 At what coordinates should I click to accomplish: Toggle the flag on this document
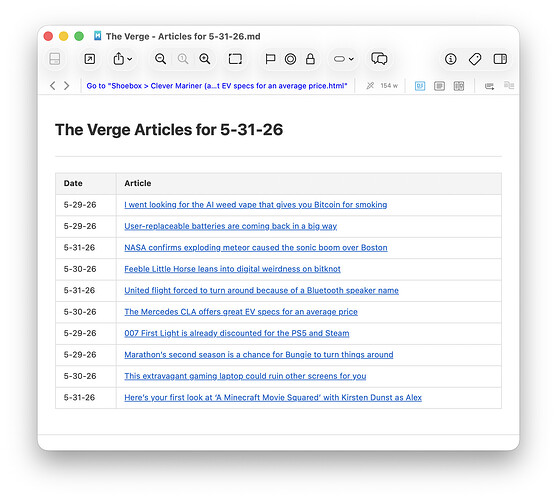tap(270, 59)
